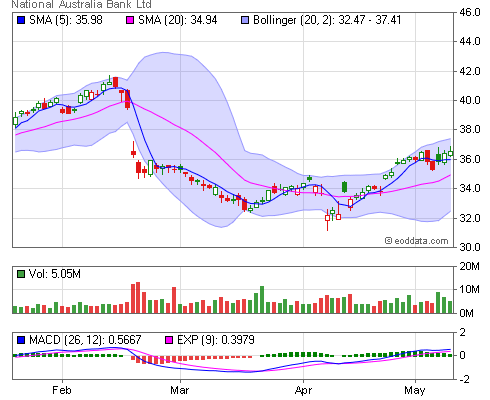The height and width of the screenshot is (400, 490).
Task: Click the May label on date axis
Action: point(415,390)
